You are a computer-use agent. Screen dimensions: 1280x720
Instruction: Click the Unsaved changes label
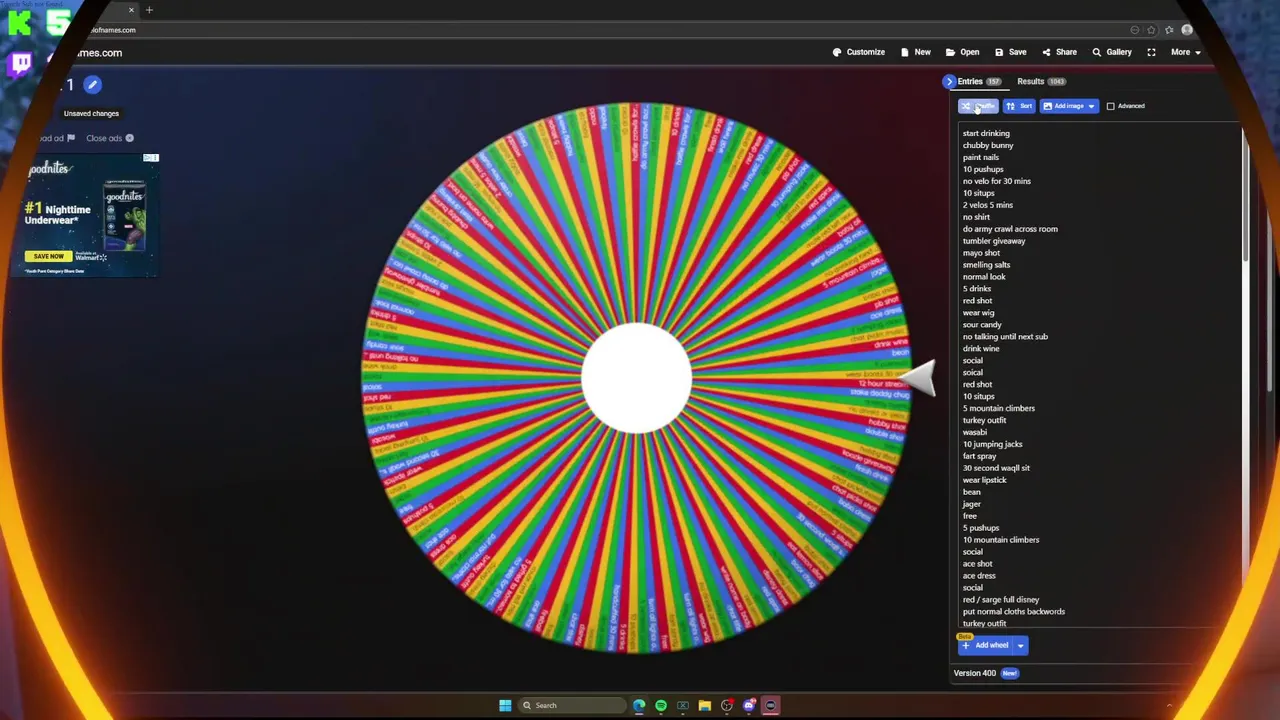[91, 113]
